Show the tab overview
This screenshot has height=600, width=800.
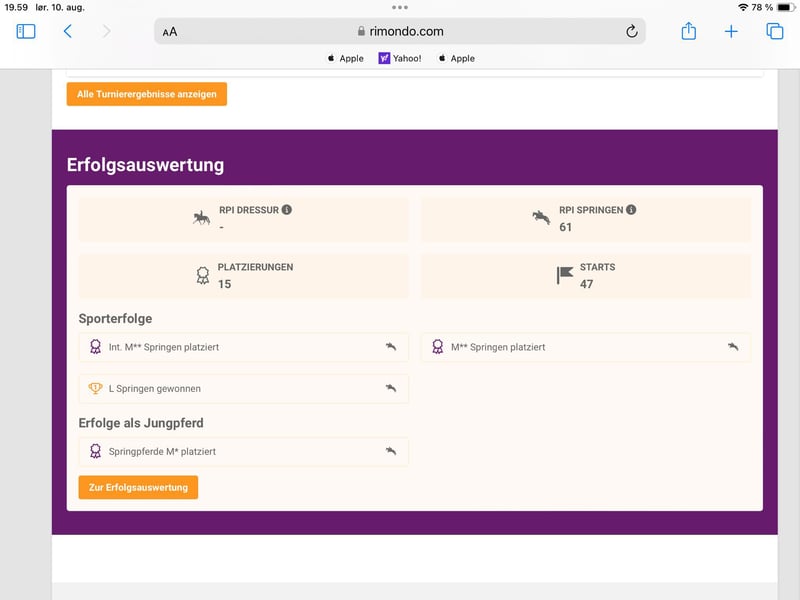[774, 31]
